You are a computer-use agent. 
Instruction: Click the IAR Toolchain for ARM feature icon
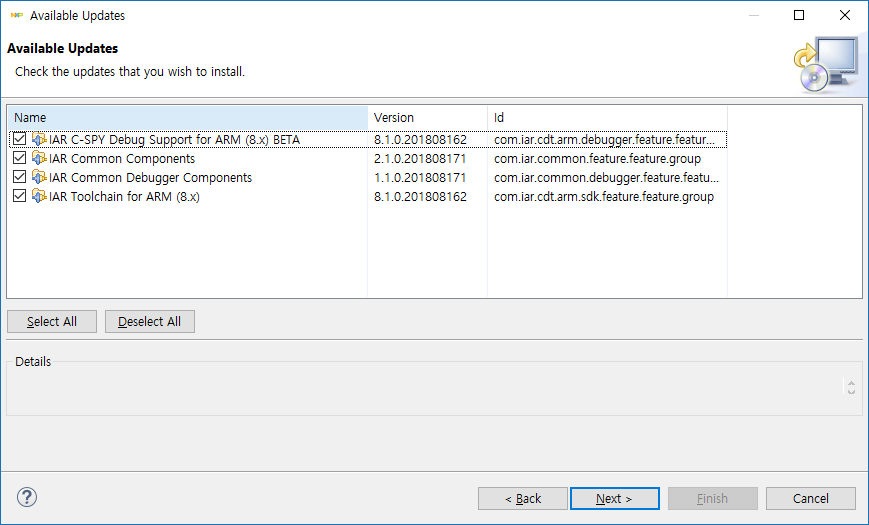coord(39,197)
